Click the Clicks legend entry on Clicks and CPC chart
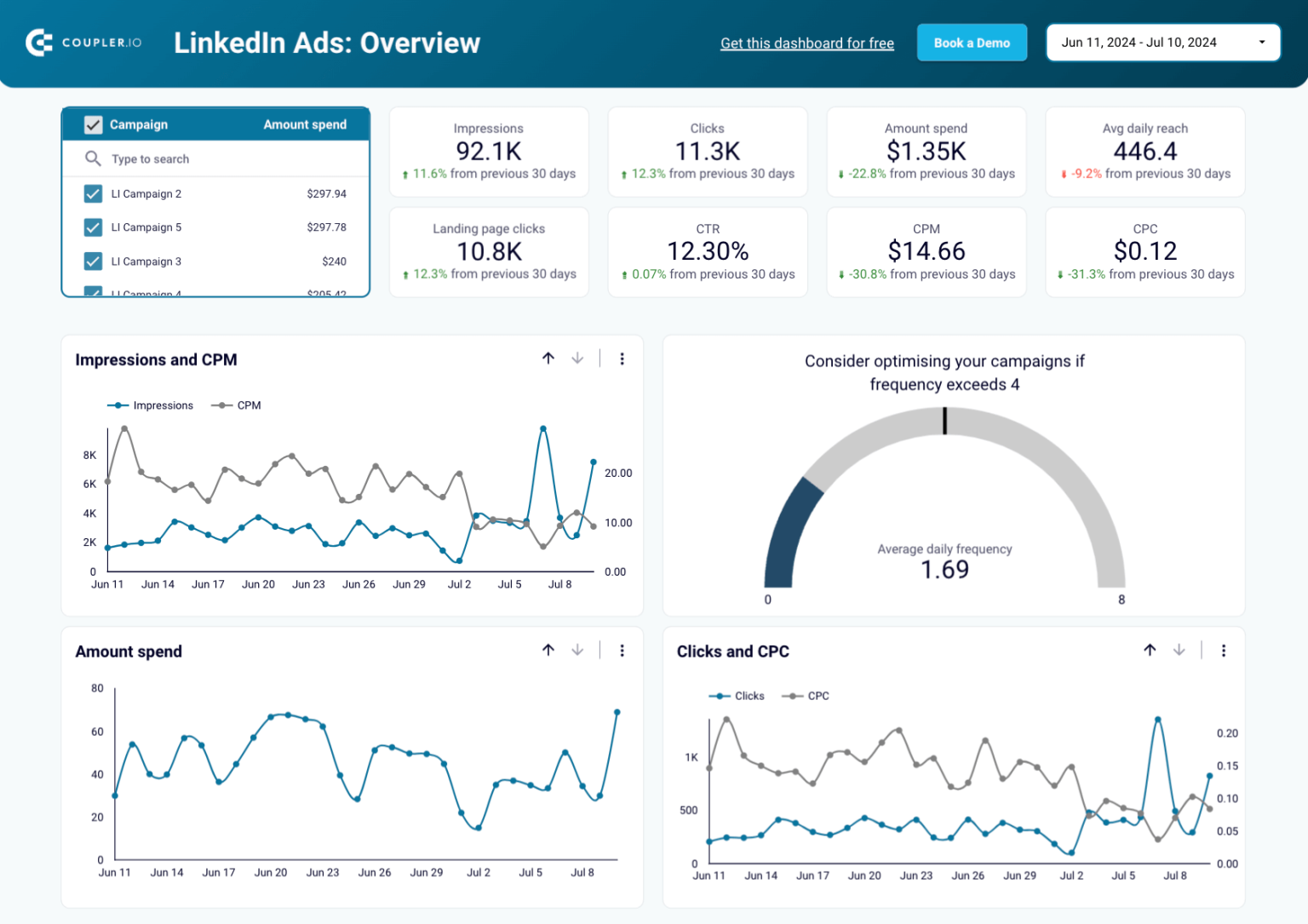The width and height of the screenshot is (1308, 924). pos(737,696)
